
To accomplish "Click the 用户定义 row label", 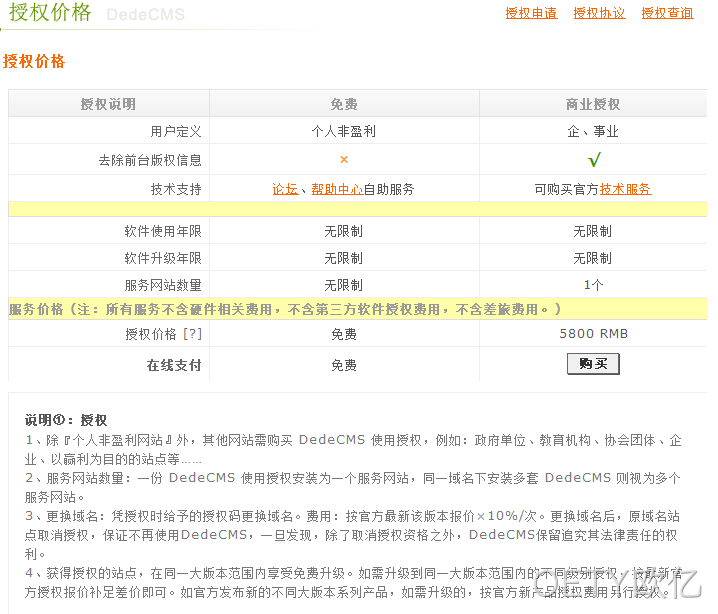I will pyautogui.click(x=176, y=132).
